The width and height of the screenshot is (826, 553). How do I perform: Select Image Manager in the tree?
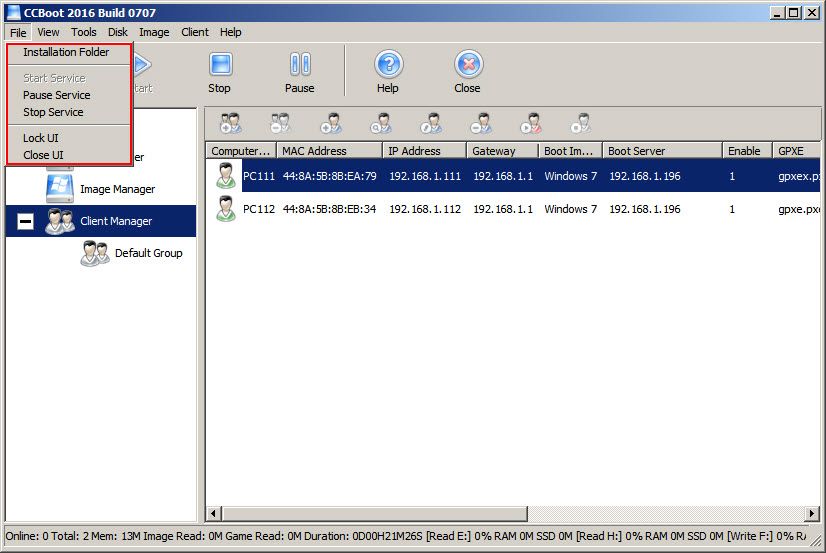117,189
